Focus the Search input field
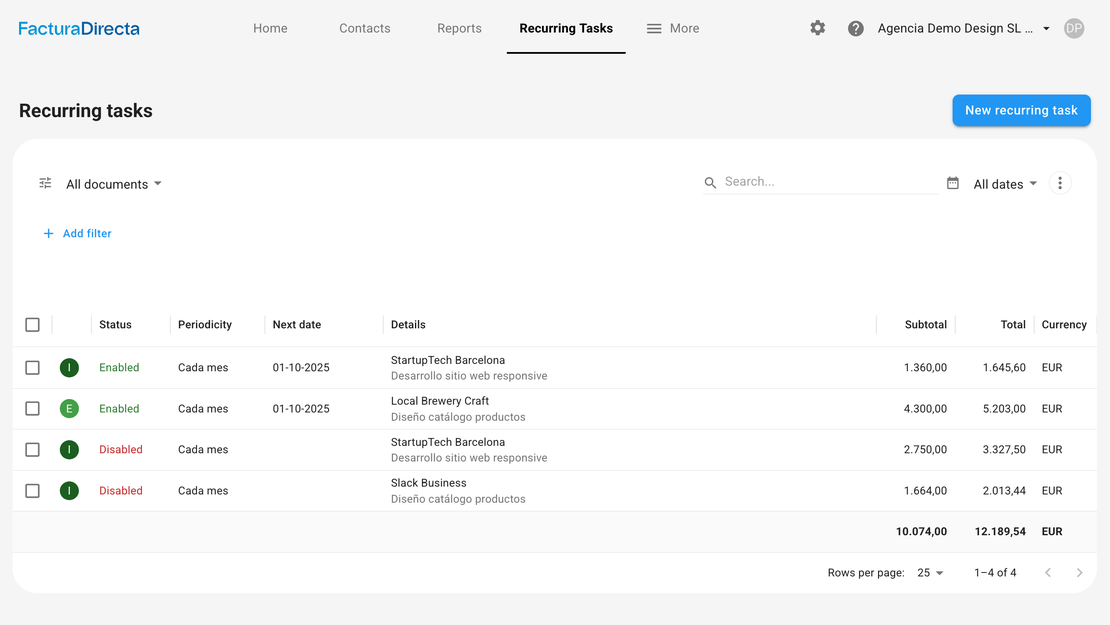 click(x=830, y=182)
